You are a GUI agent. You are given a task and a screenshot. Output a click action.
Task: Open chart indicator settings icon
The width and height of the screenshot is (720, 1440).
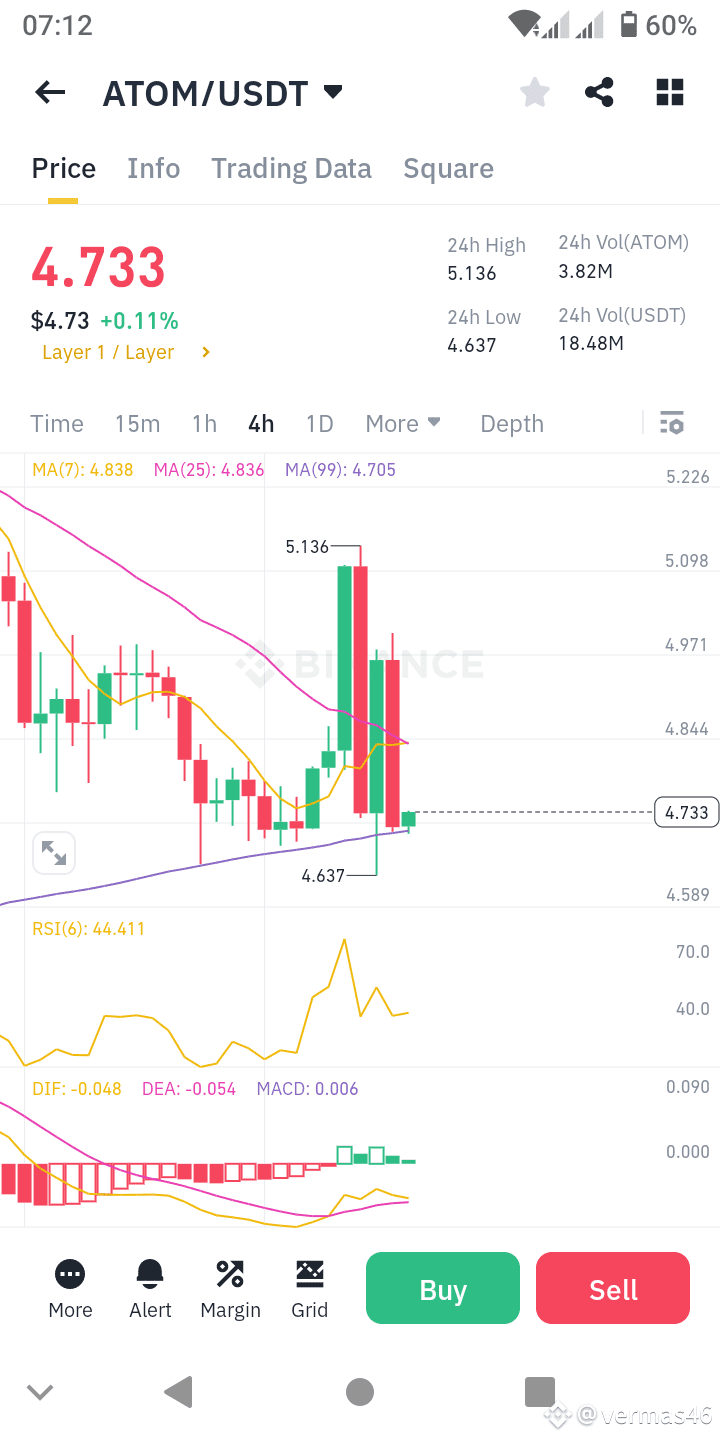[x=672, y=423]
